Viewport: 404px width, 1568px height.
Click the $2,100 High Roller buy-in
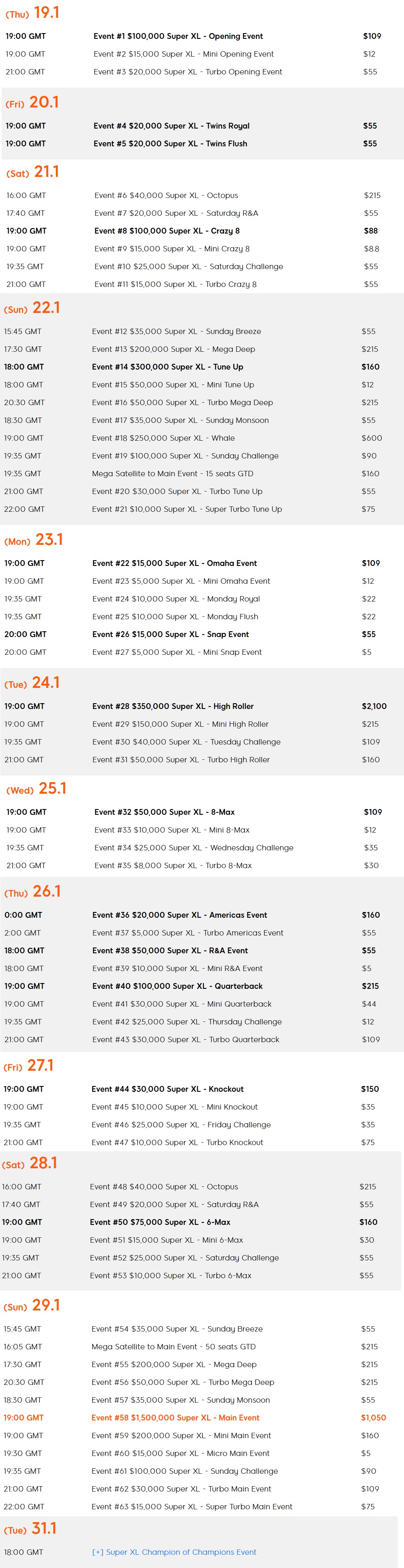coord(374,706)
